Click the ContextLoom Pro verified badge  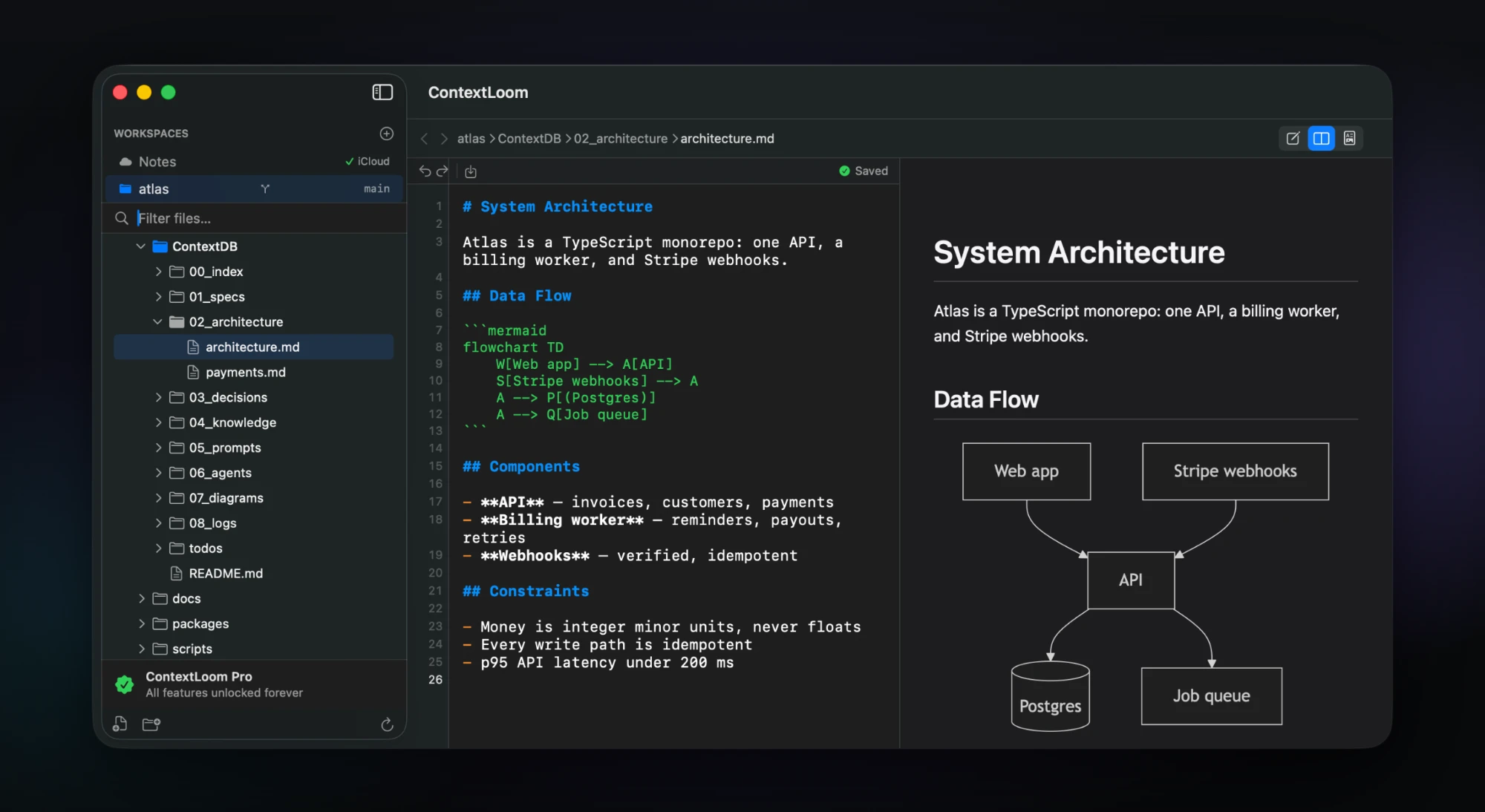tap(125, 684)
